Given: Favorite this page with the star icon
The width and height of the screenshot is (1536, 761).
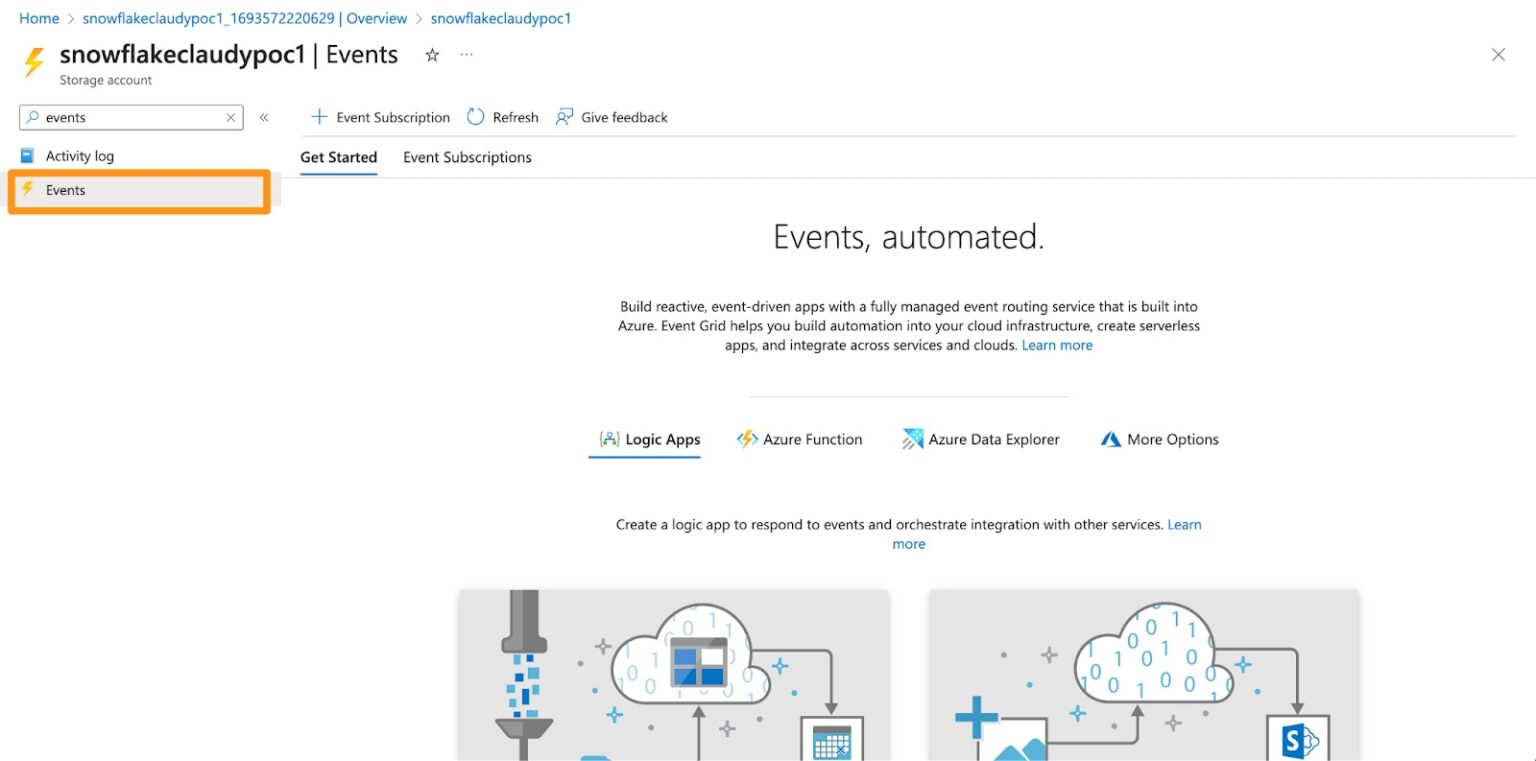Looking at the screenshot, I should 432,56.
